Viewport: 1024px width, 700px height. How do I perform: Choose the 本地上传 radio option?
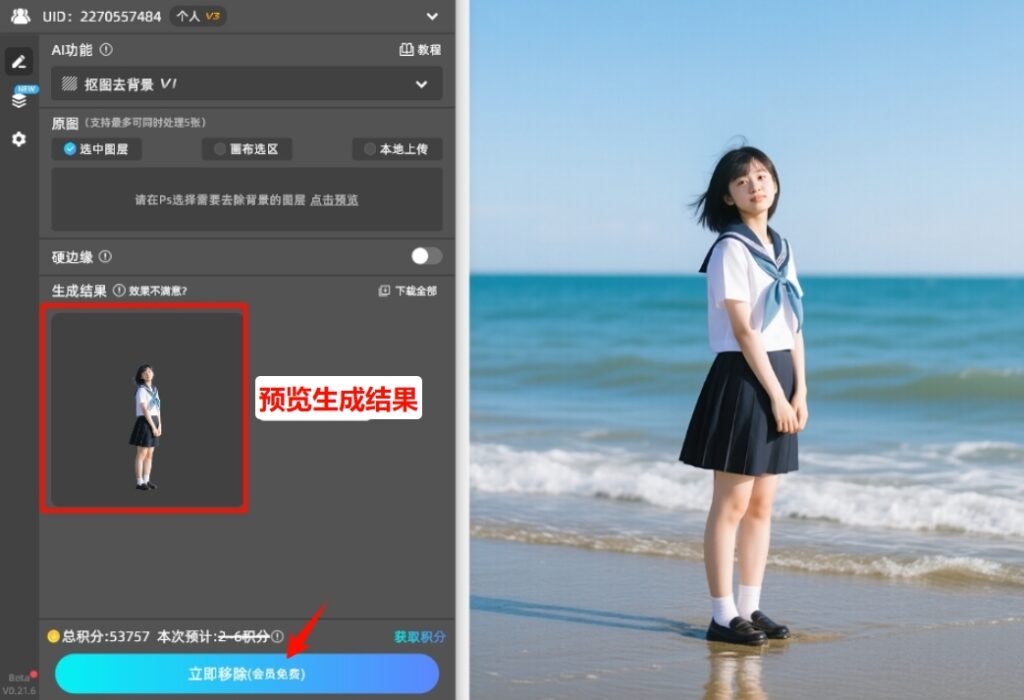(x=396, y=149)
